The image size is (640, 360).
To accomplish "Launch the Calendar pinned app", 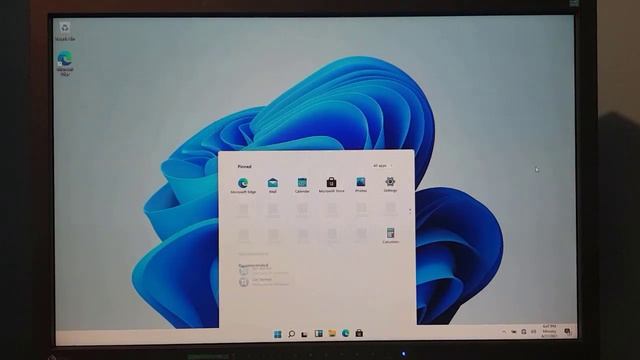I will [302, 185].
